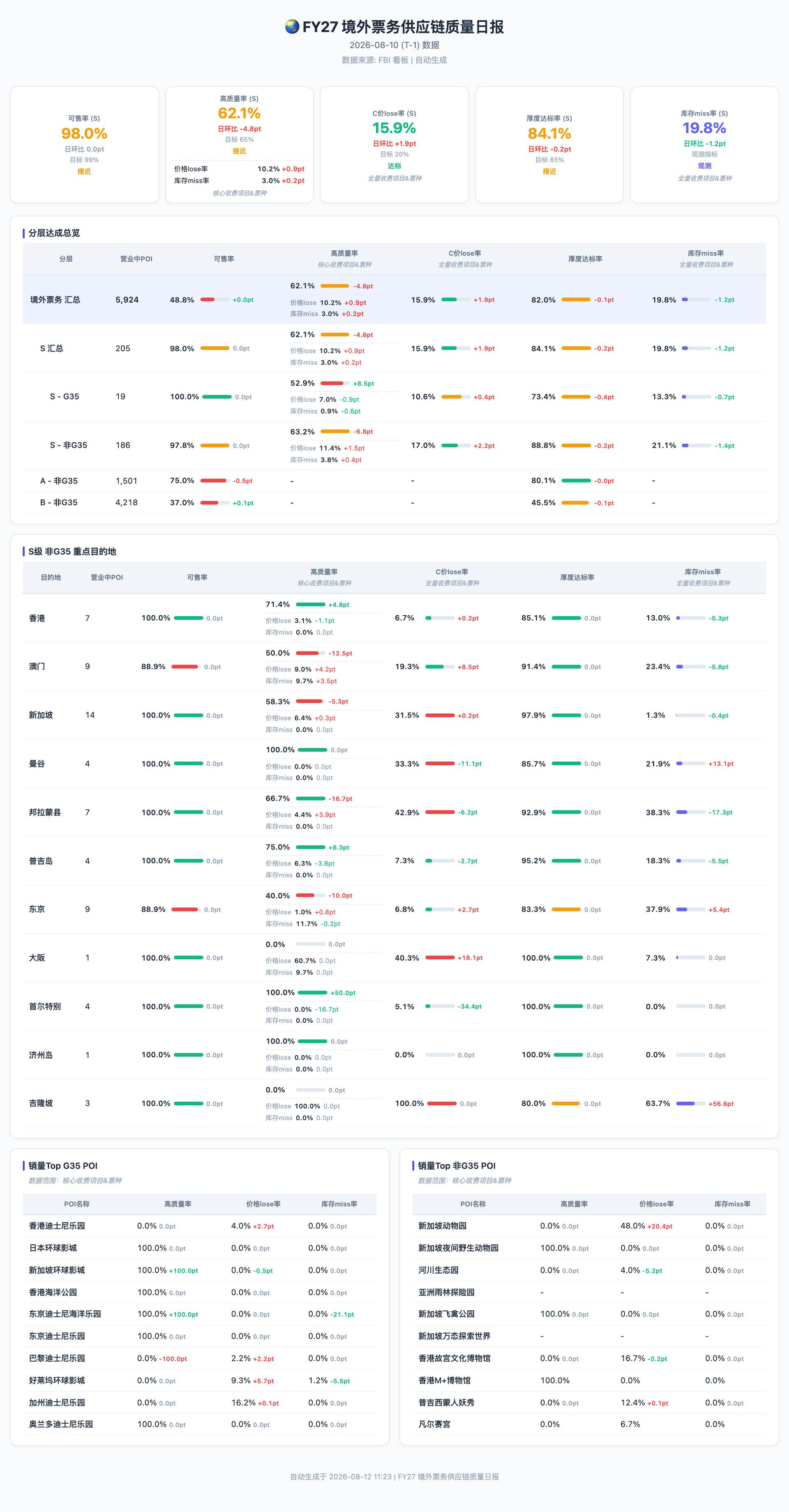Click 澳门 可售率 red progress bar

click(185, 667)
